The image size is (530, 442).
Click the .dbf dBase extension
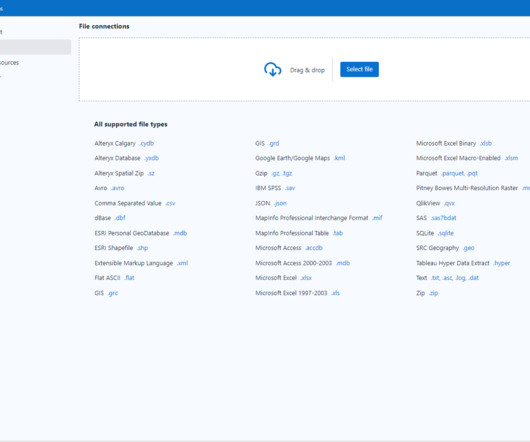pos(120,218)
